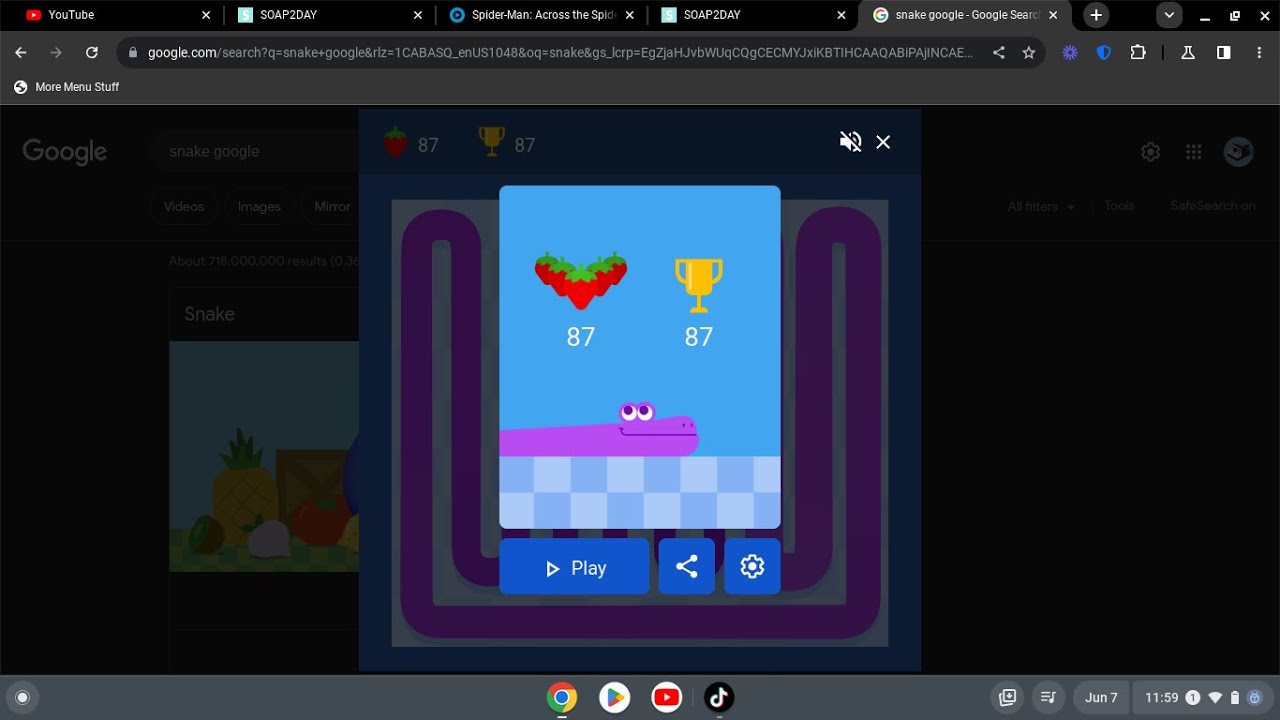Close the Spider-Man tab
The image size is (1280, 720).
point(630,15)
